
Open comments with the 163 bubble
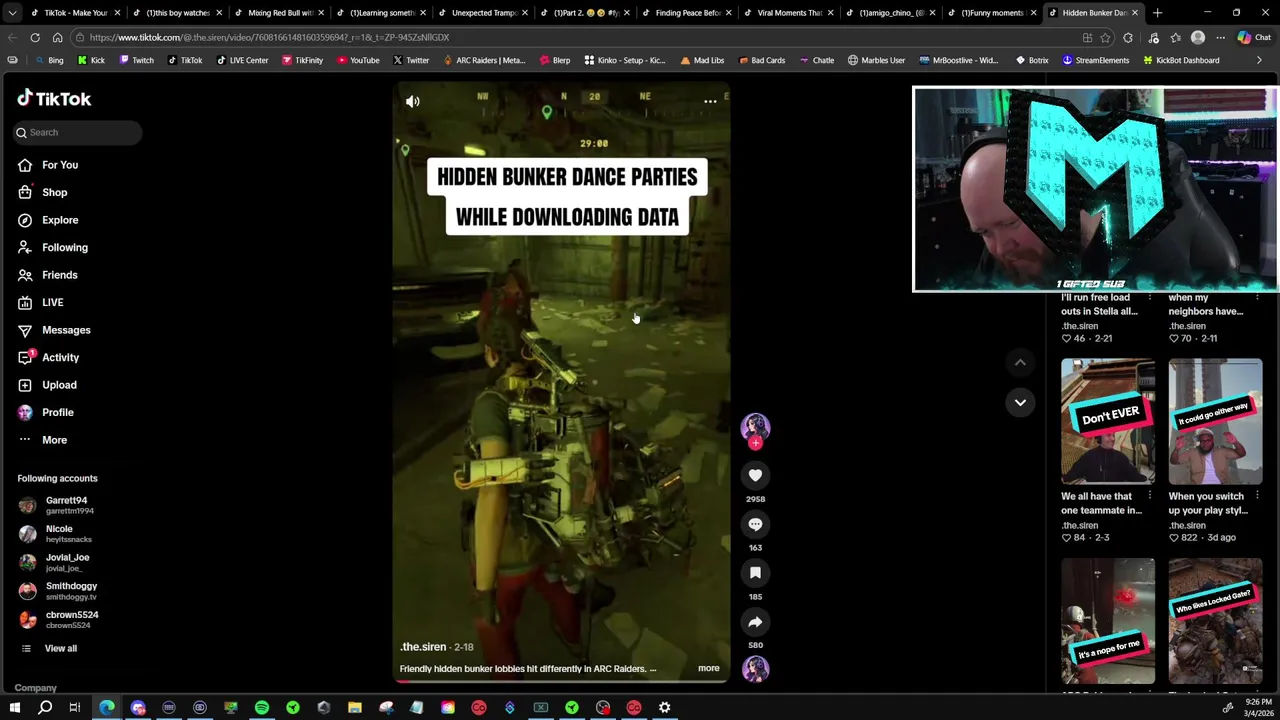coord(755,524)
